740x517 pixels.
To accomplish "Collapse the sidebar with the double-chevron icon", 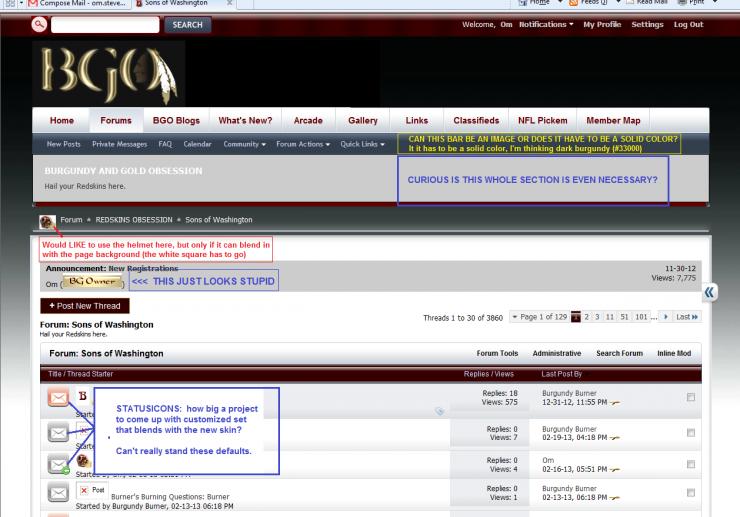I will point(709,292).
